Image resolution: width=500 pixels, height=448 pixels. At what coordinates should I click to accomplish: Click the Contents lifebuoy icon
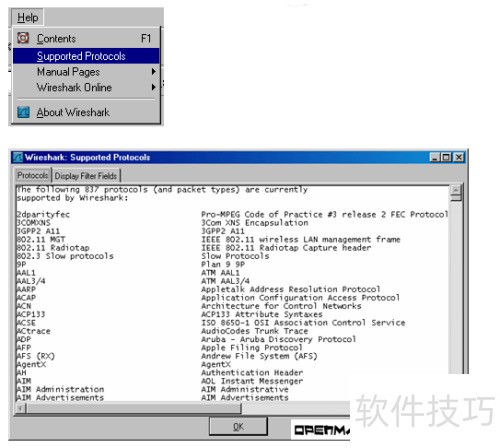tap(23, 38)
